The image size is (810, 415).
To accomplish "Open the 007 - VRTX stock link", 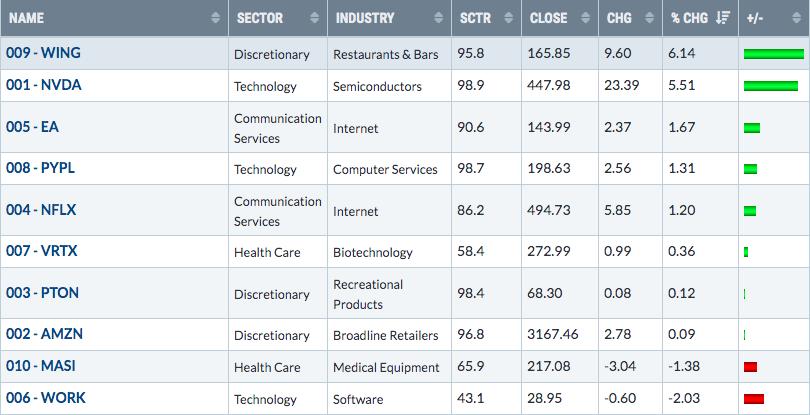I will click(42, 251).
